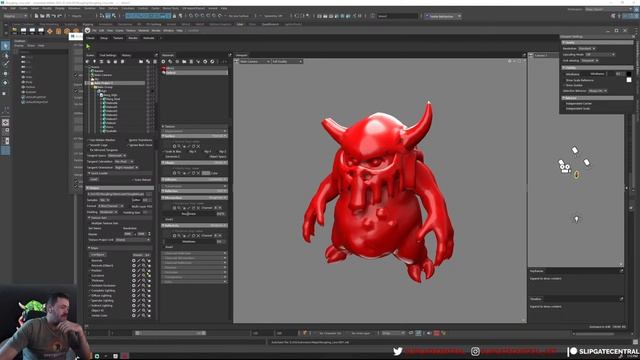Click the magnifier icon in the Curvature map row
Screen dimensions: 640x360
[144, 276]
